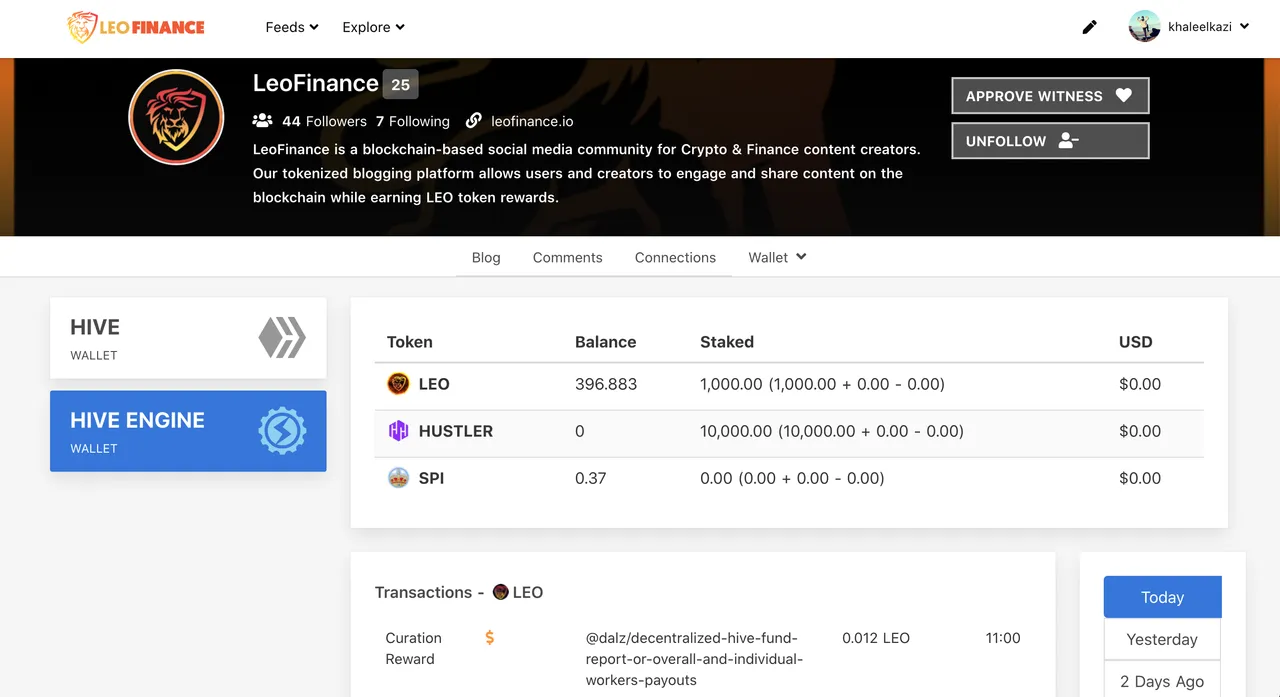Click the Curation Reward label
Viewport: 1280px width, 697px height.
tap(413, 648)
